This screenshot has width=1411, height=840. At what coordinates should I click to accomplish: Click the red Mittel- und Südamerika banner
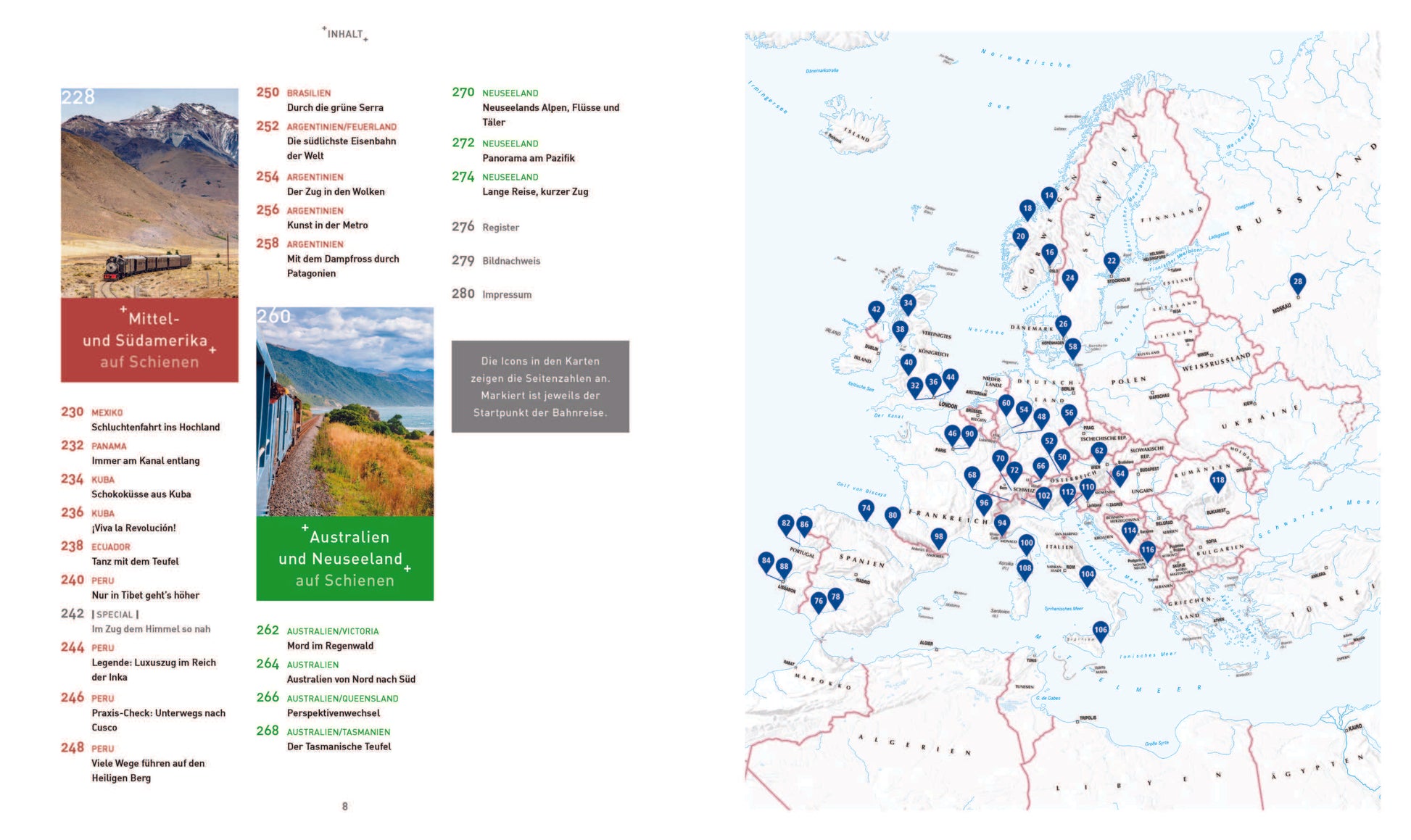coord(149,340)
